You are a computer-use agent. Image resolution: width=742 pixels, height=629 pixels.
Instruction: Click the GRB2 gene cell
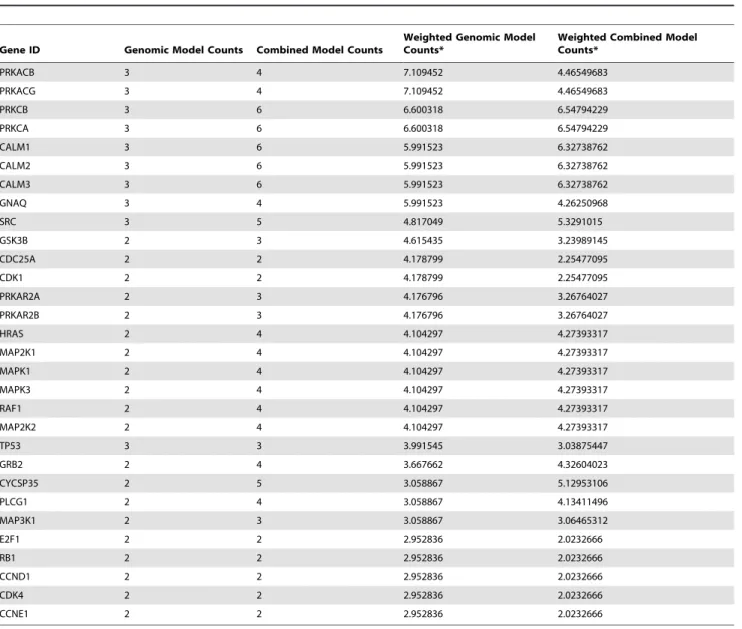pos(11,465)
